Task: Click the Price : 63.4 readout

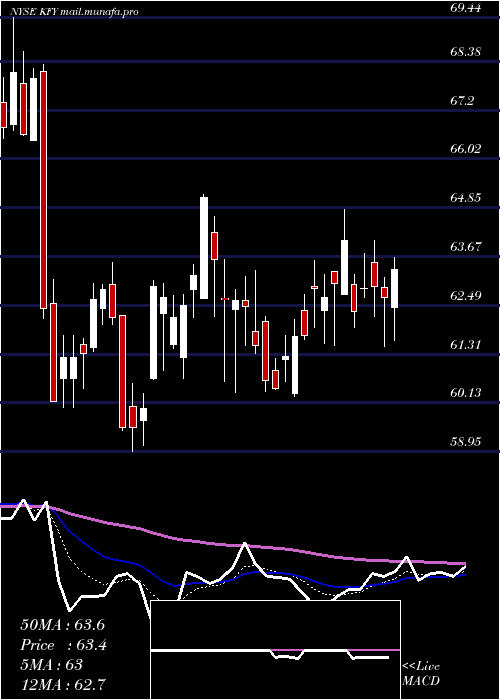Action: [x=63, y=645]
